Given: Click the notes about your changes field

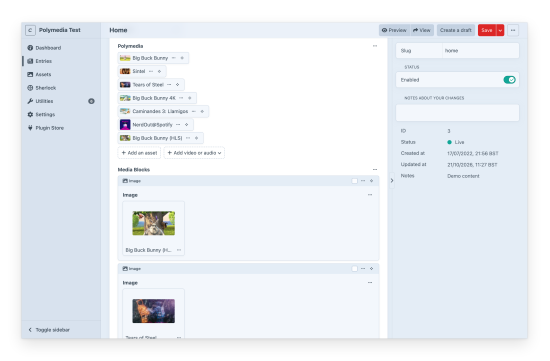Looking at the screenshot, I should coord(457,113).
